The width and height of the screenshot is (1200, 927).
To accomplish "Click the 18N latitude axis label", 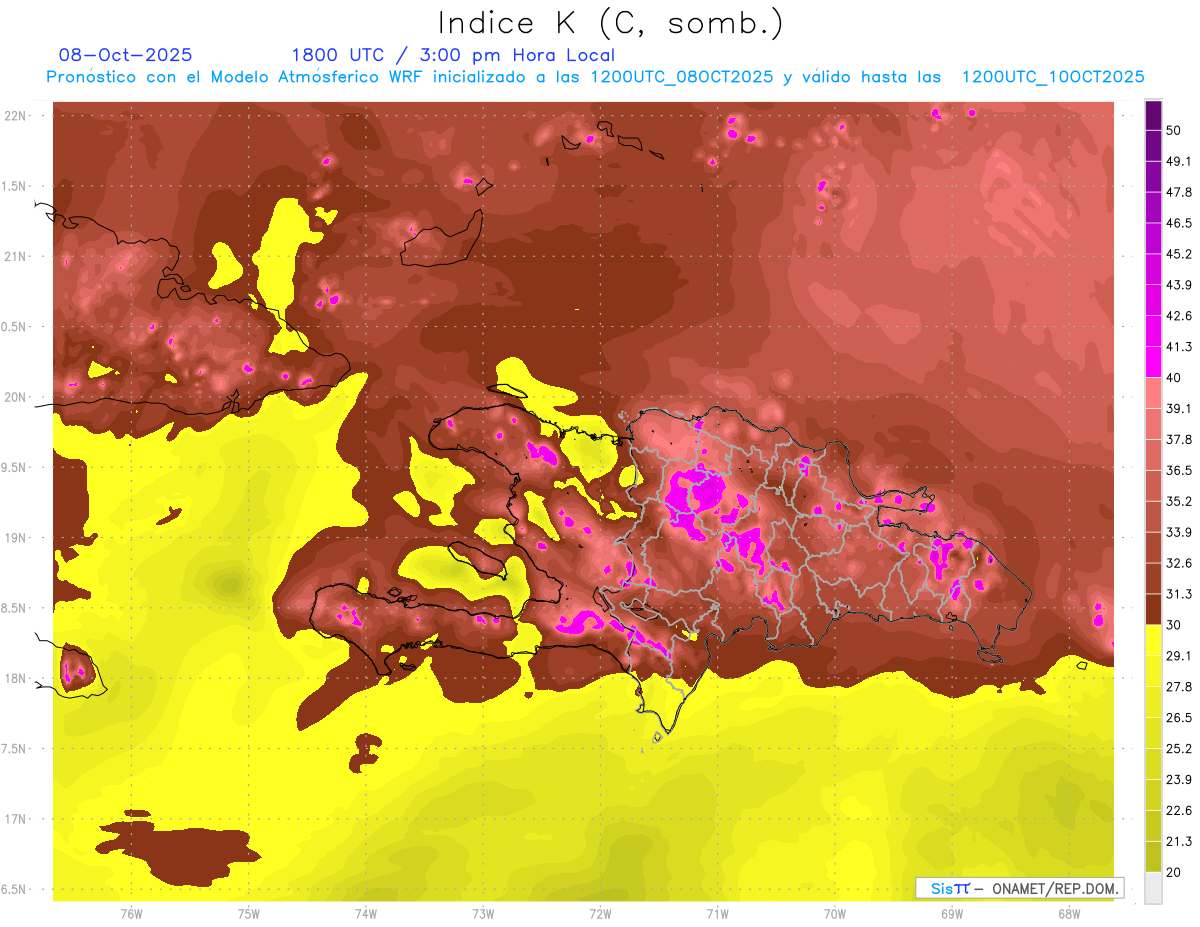I will pyautogui.click(x=16, y=678).
